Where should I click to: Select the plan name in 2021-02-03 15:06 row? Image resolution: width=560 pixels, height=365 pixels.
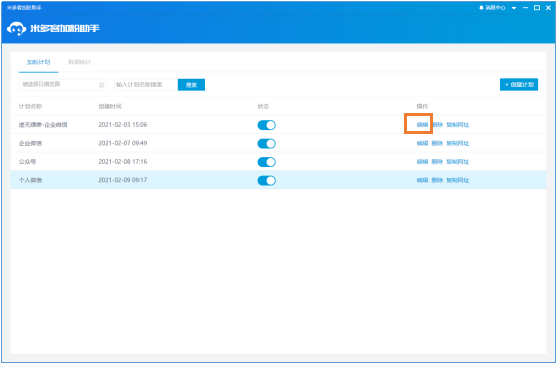43,125
